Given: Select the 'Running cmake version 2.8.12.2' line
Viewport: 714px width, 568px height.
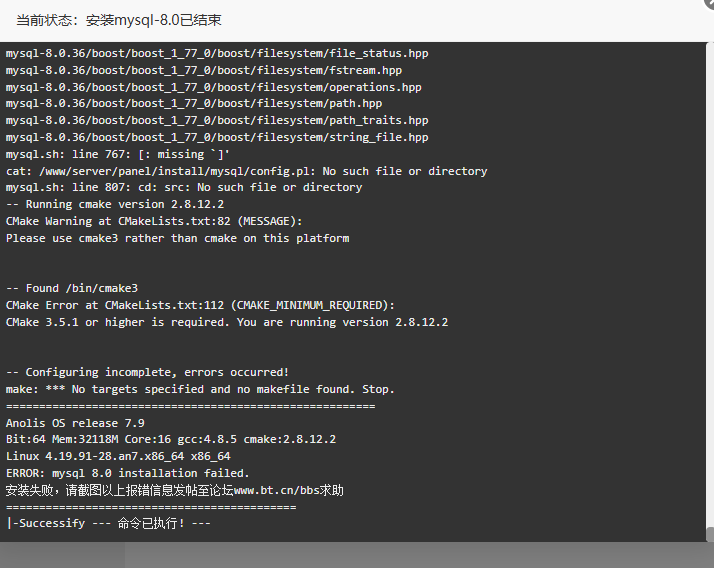Looking at the screenshot, I should [x=115, y=205].
